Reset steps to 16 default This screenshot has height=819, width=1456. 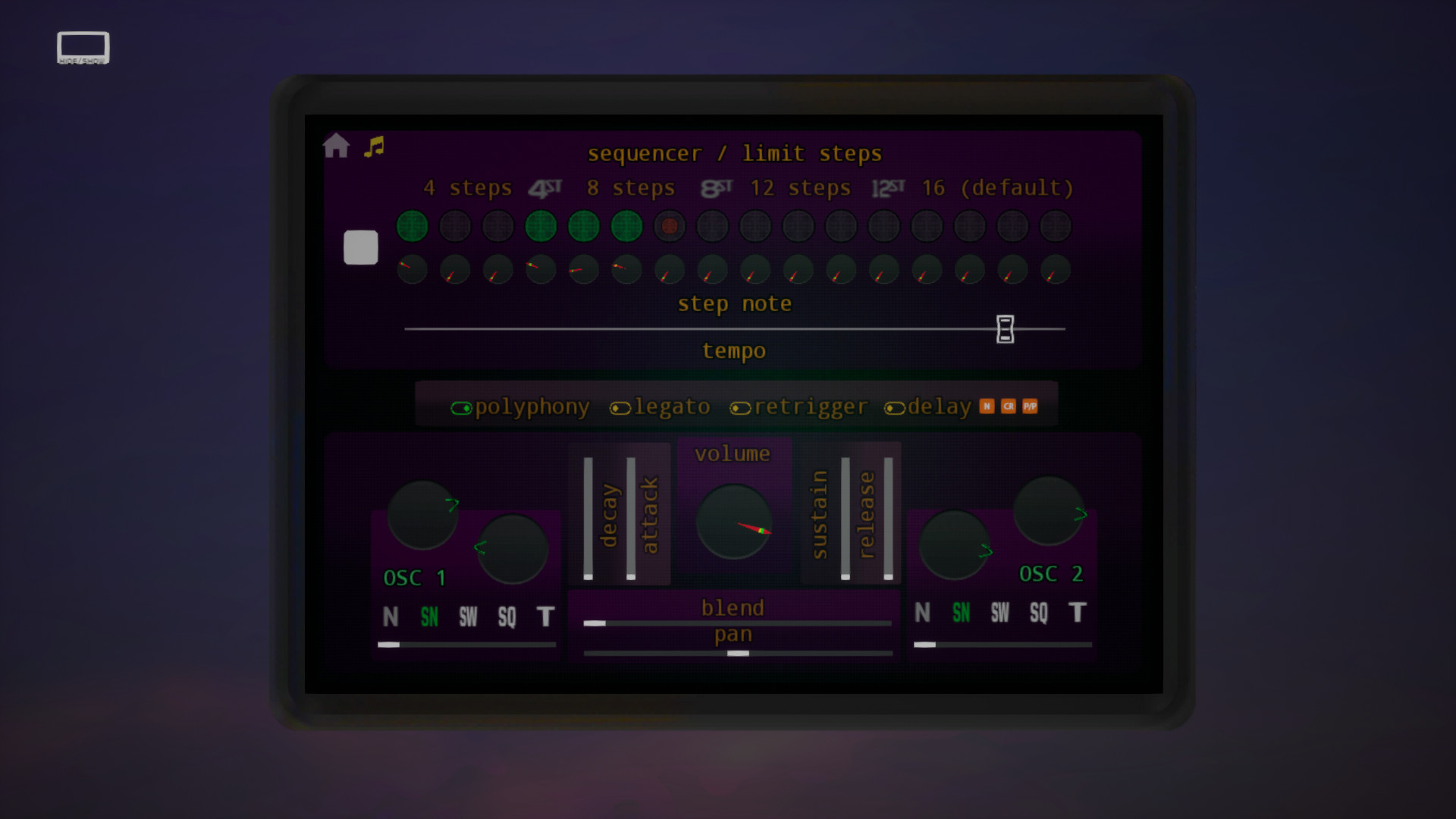click(997, 188)
